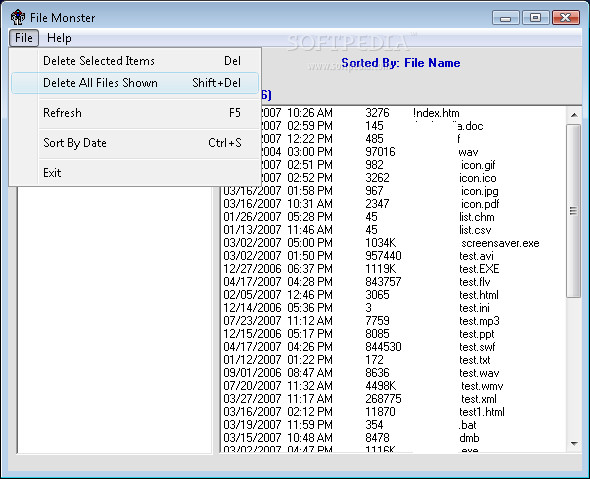
Task: Click the a.doc file row
Action: tap(393, 126)
